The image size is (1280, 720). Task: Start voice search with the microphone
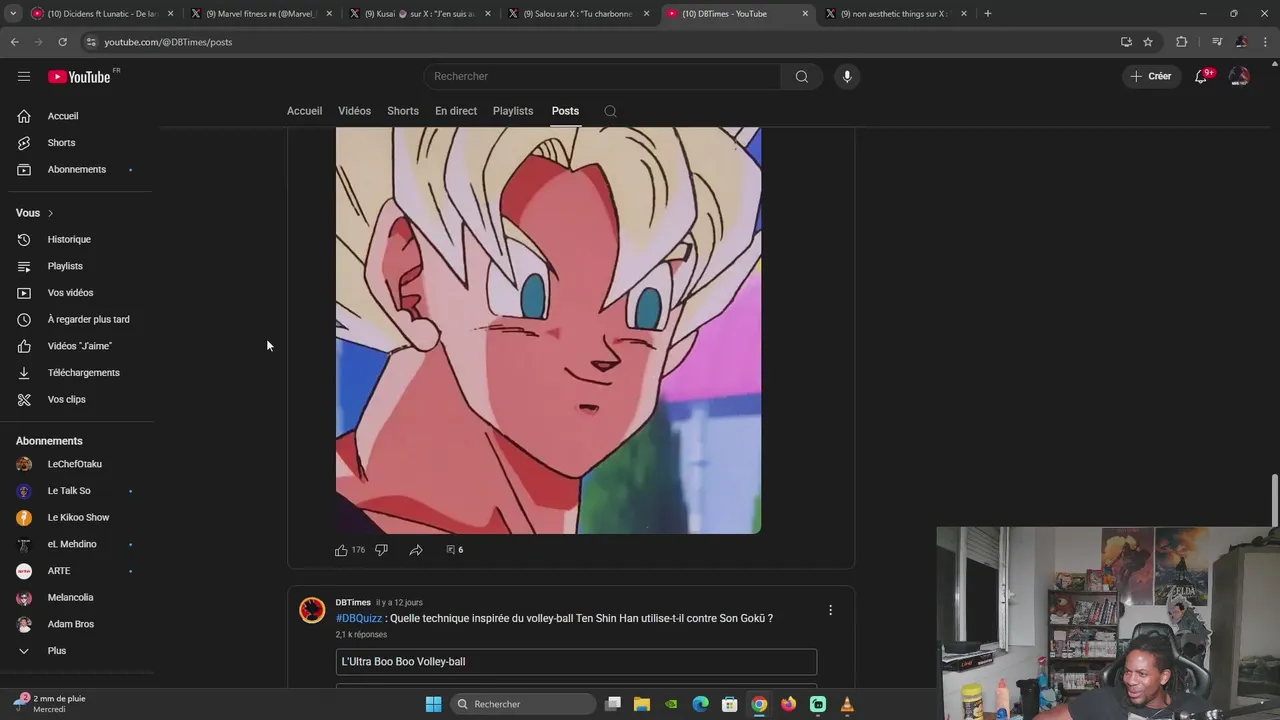(x=847, y=76)
